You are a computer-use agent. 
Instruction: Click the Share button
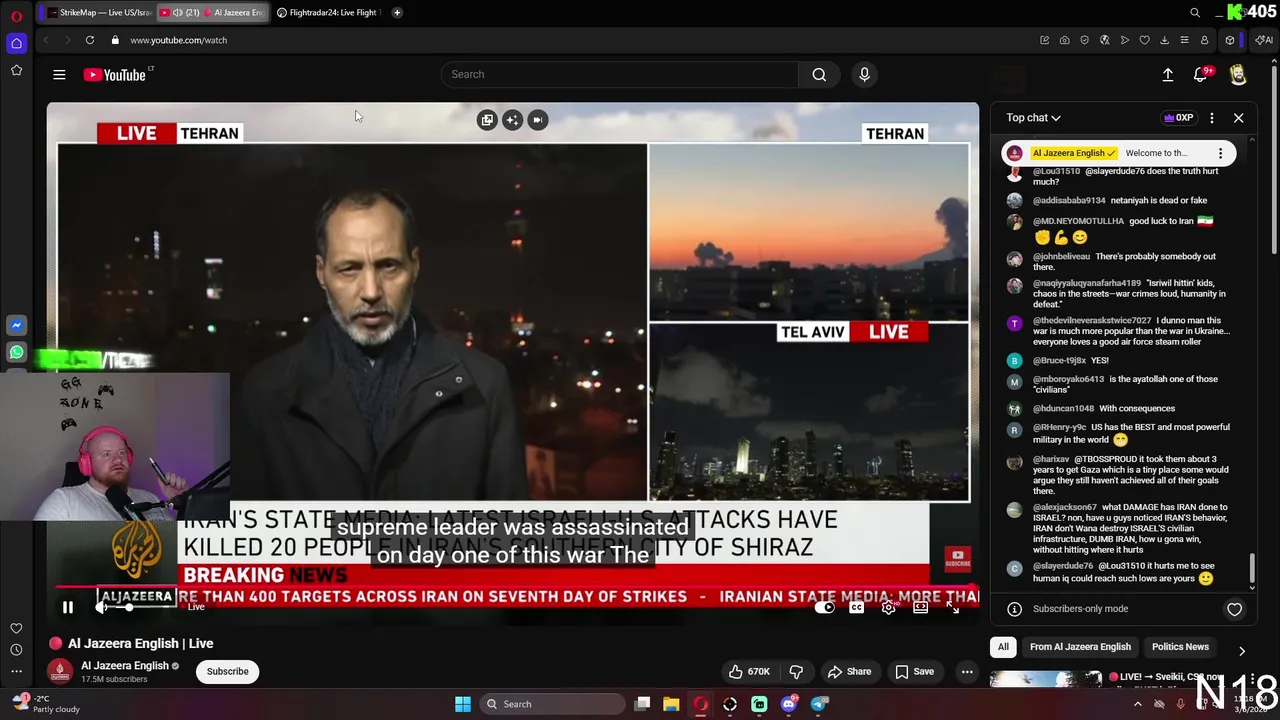pos(849,671)
